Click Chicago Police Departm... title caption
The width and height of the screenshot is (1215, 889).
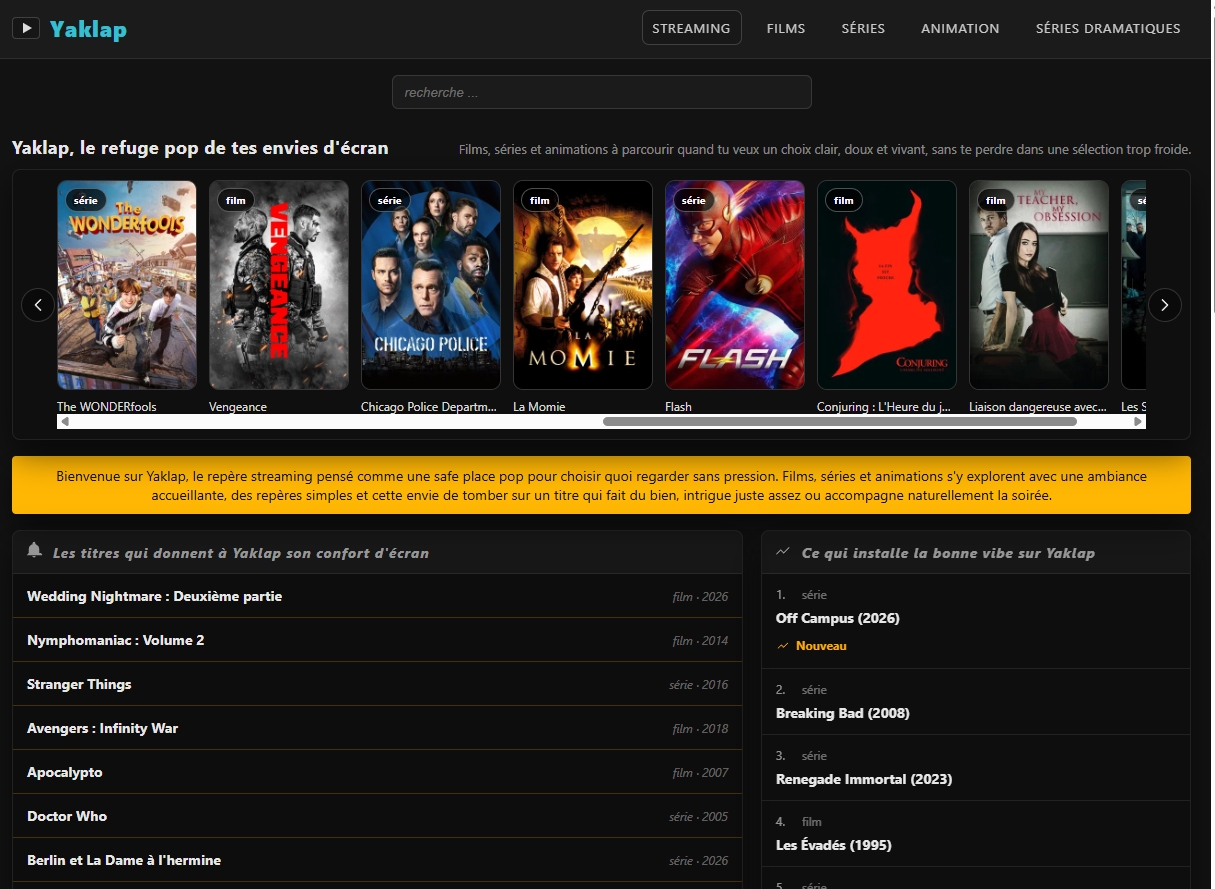click(429, 407)
